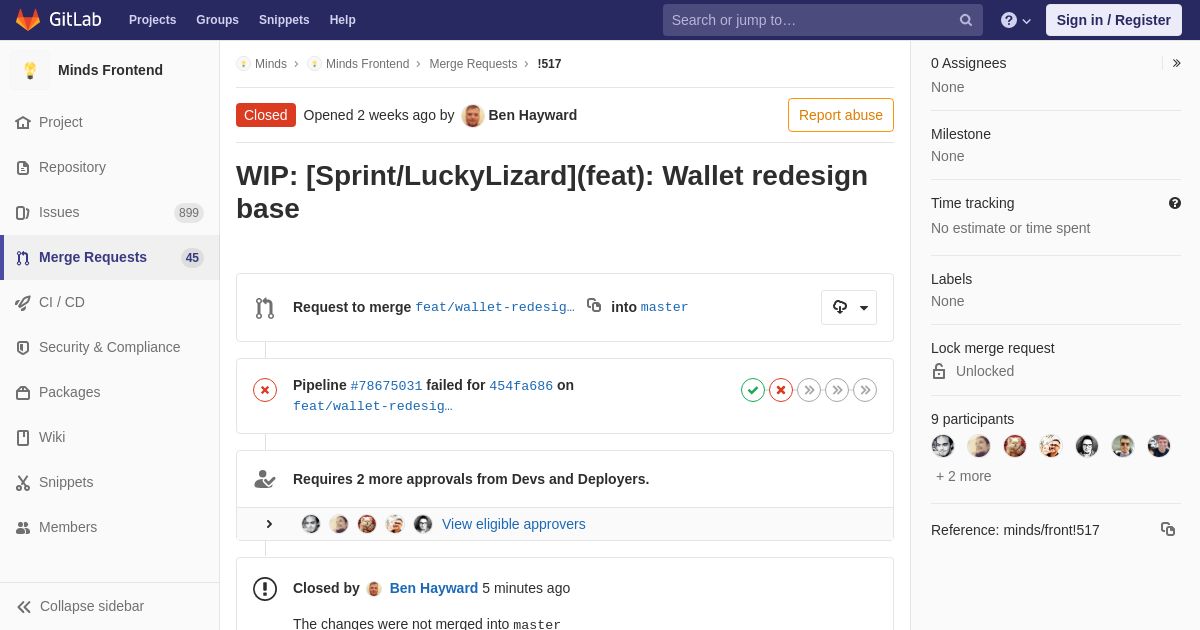Screen dimensions: 1200x630
Task: Open commit 454fa686 link
Action: point(521,386)
